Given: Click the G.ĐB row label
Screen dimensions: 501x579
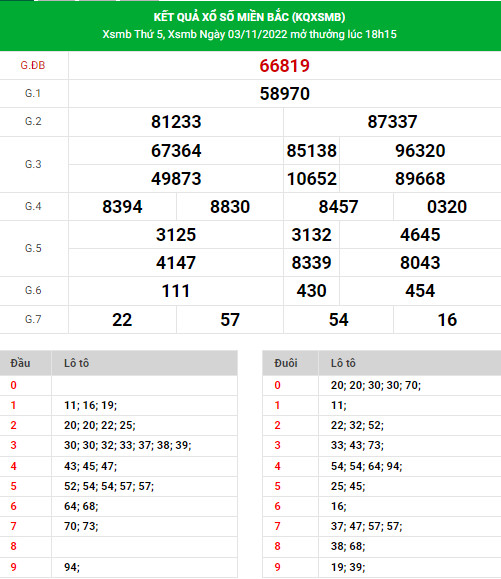Looking at the screenshot, I should click(33, 65).
